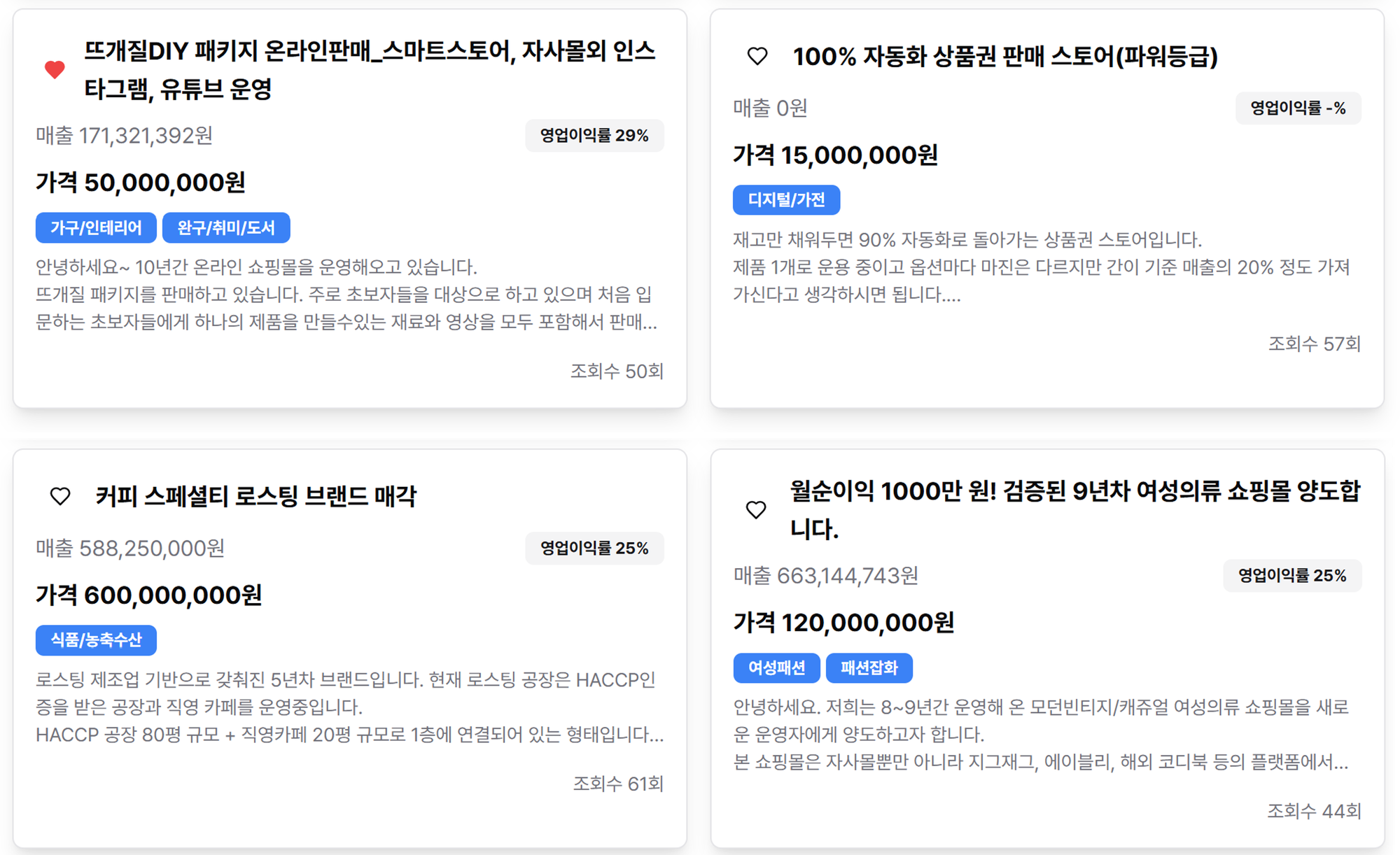Image resolution: width=1400 pixels, height=855 pixels.
Task: Select the 완구/취미/도서 category tag
Action: click(x=226, y=227)
